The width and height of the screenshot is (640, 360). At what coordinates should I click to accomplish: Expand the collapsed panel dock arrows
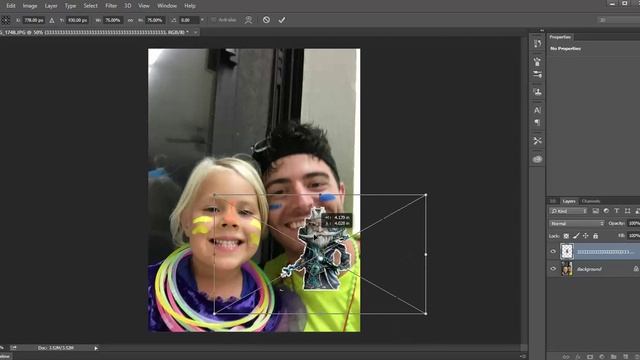coord(542,30)
